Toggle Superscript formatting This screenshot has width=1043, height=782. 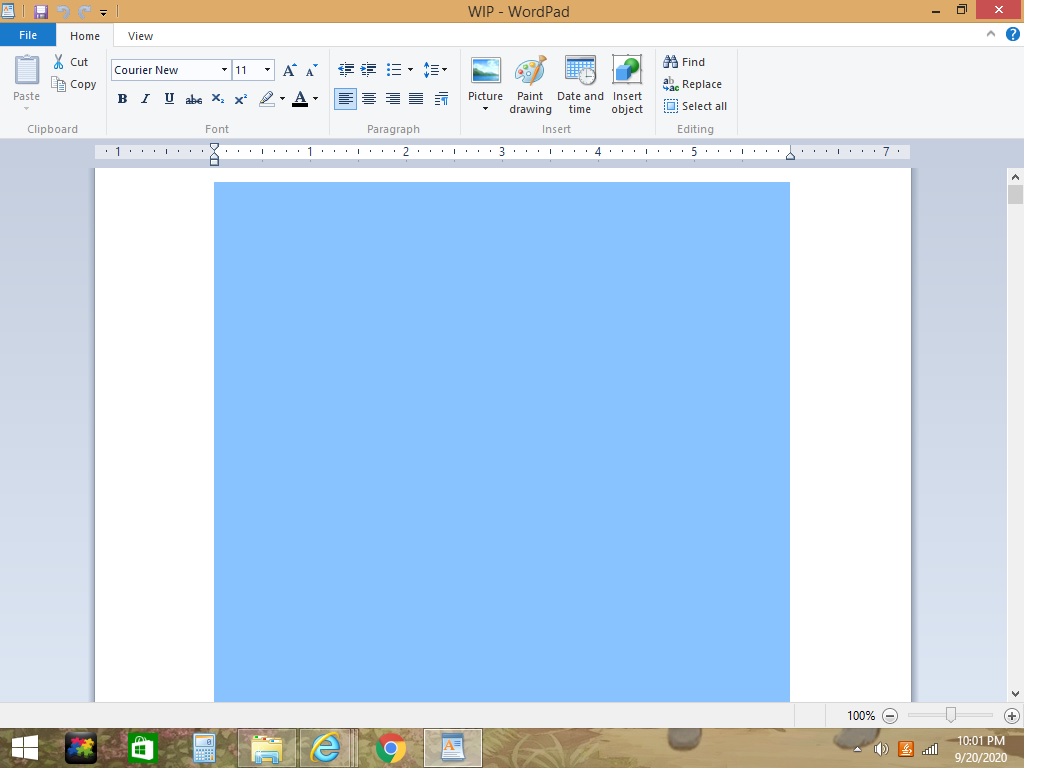[241, 100]
